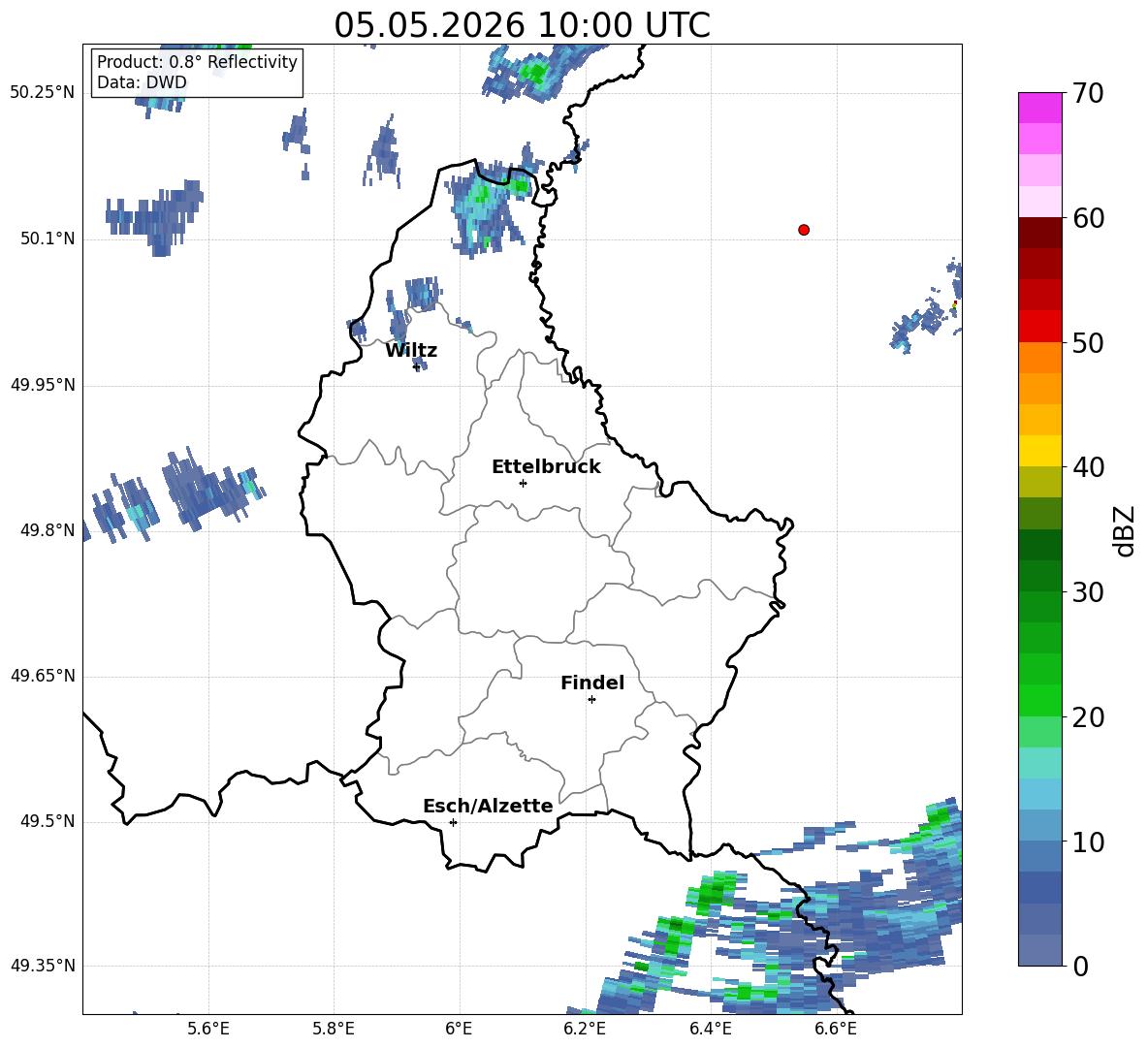The height and width of the screenshot is (1048, 1148).
Task: Click the Wiltz station cross marker
Action: (x=417, y=366)
